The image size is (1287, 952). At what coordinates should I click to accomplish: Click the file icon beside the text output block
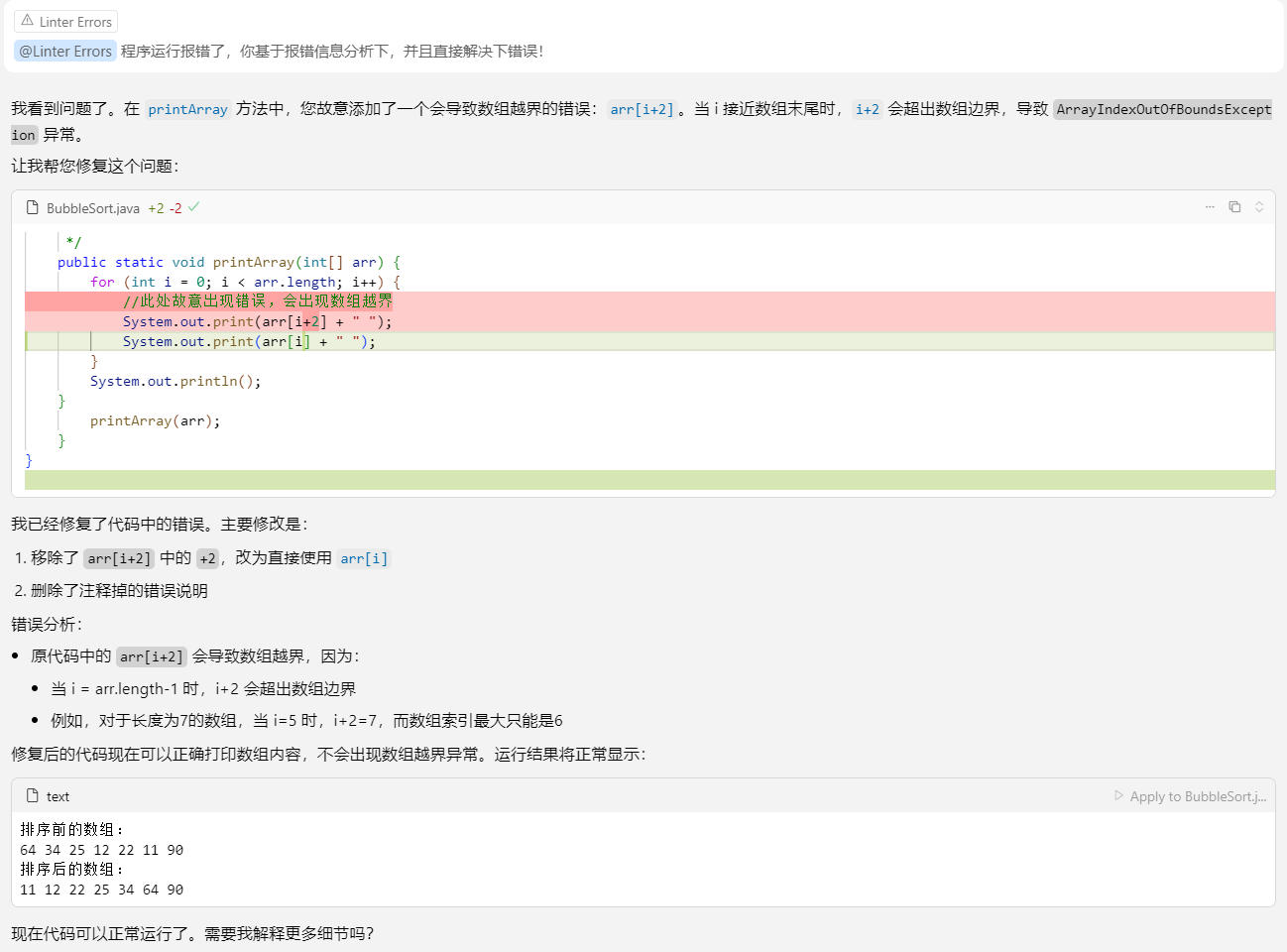pos(31,796)
